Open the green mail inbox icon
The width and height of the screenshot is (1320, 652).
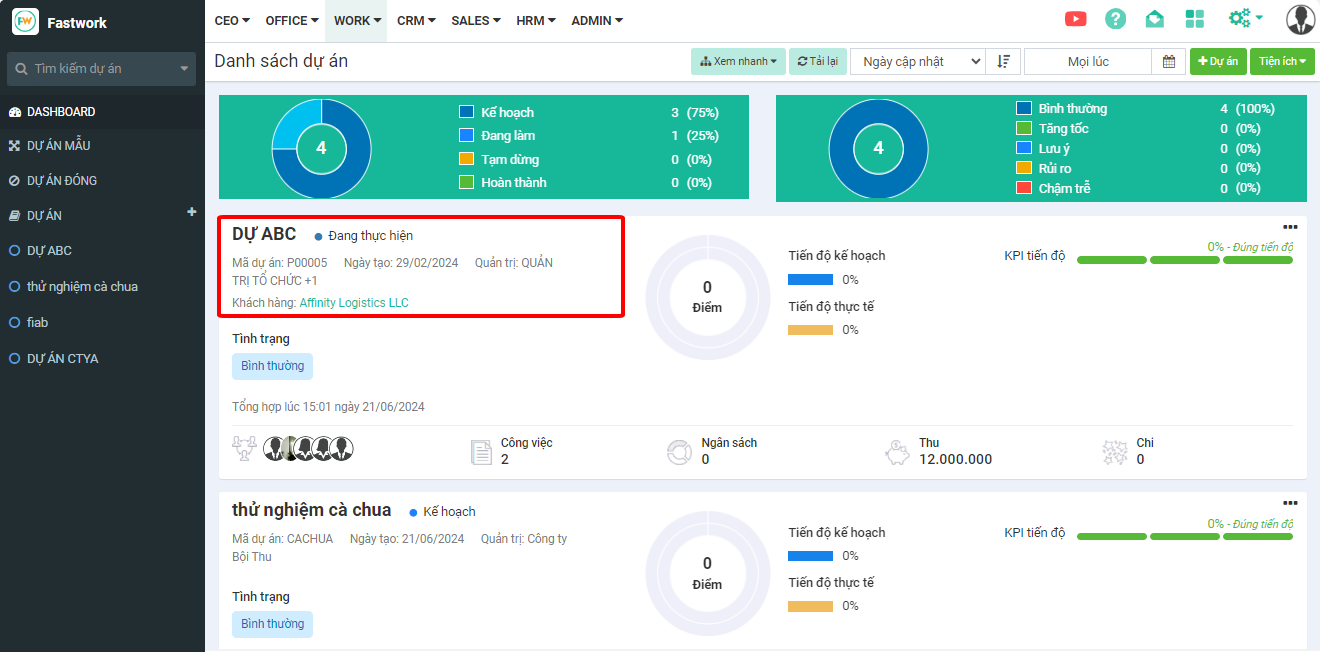(x=1155, y=19)
